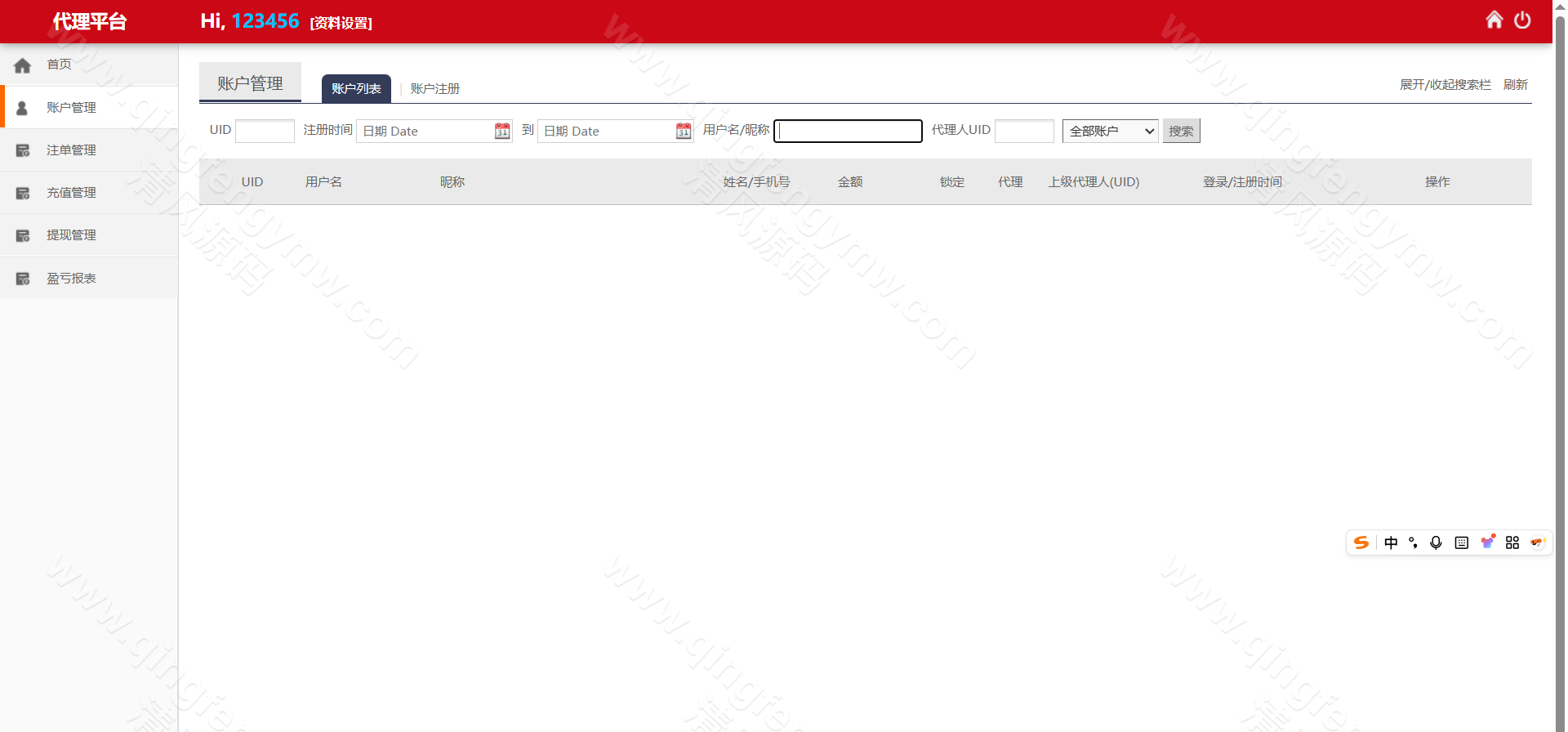Open the IME soft keyboard icon
Viewport: 1568px width, 732px height.
[1462, 542]
